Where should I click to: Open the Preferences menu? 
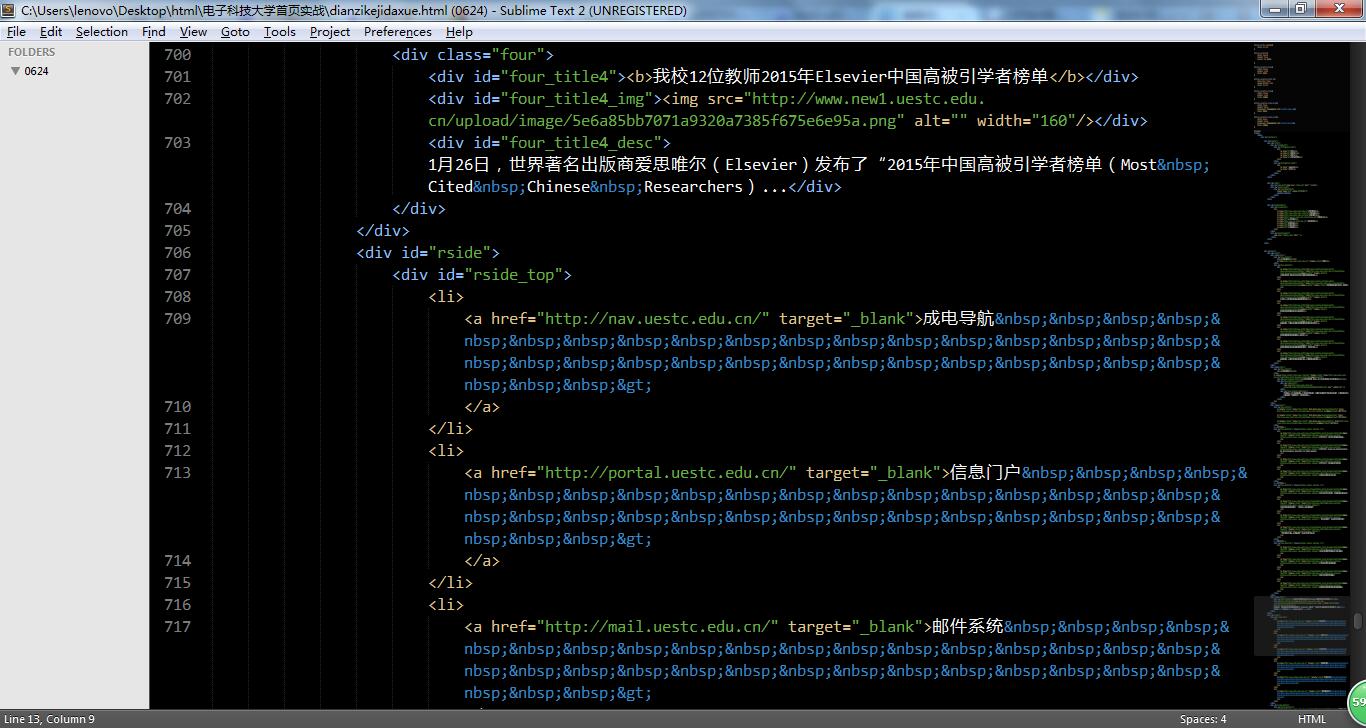pos(398,31)
